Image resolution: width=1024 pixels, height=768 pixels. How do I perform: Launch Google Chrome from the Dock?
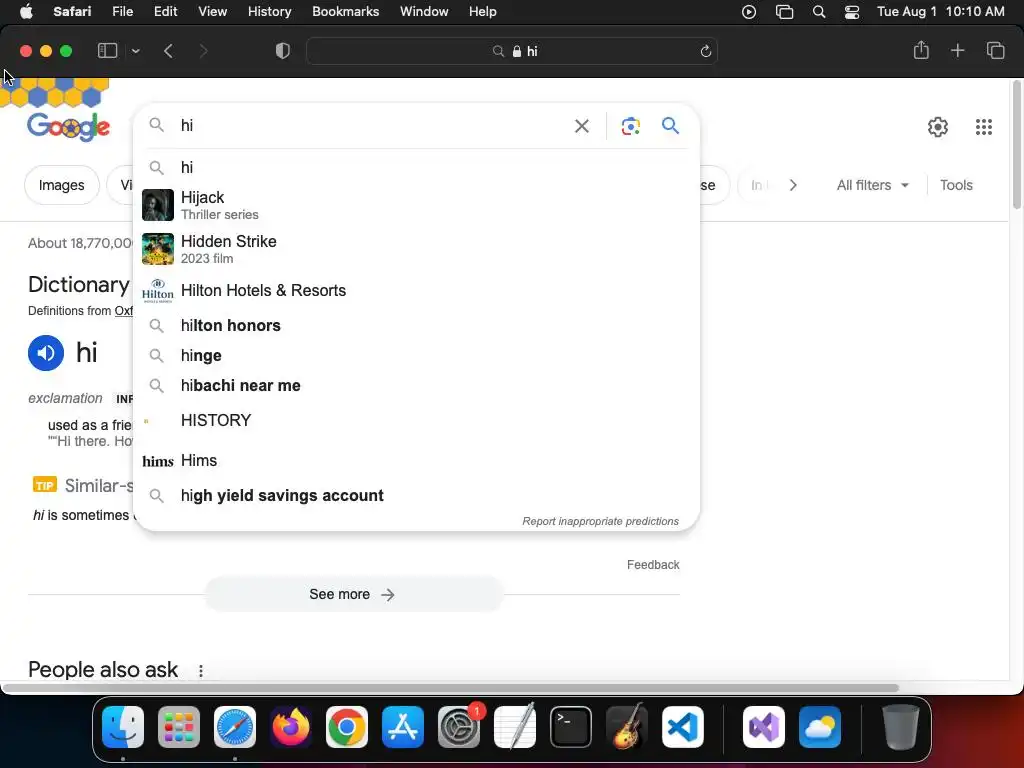(347, 727)
